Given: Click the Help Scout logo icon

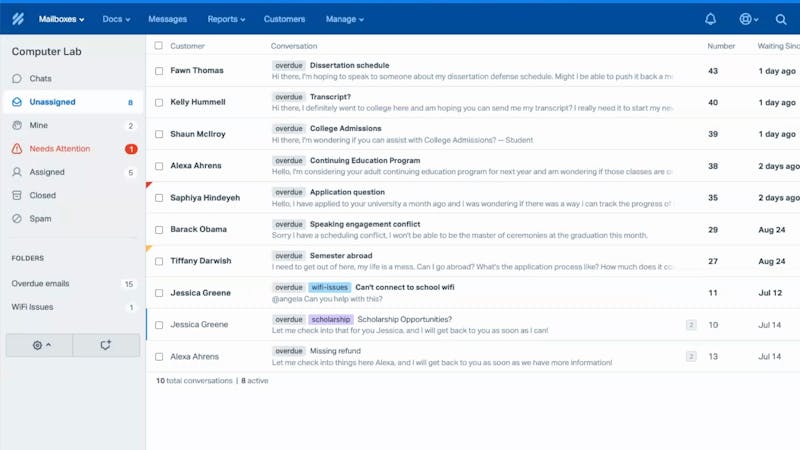Looking at the screenshot, I should coord(16,19).
